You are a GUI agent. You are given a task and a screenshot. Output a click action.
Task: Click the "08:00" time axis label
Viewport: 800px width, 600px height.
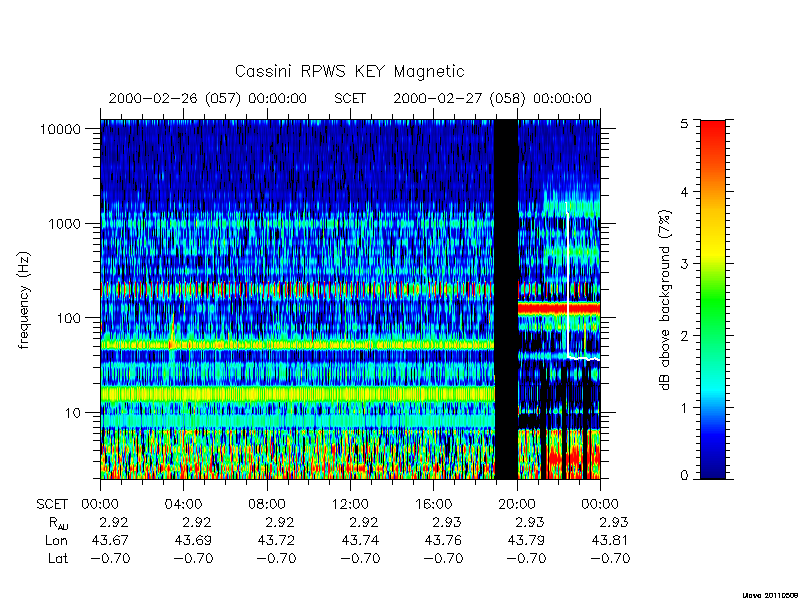pyautogui.click(x=267, y=505)
